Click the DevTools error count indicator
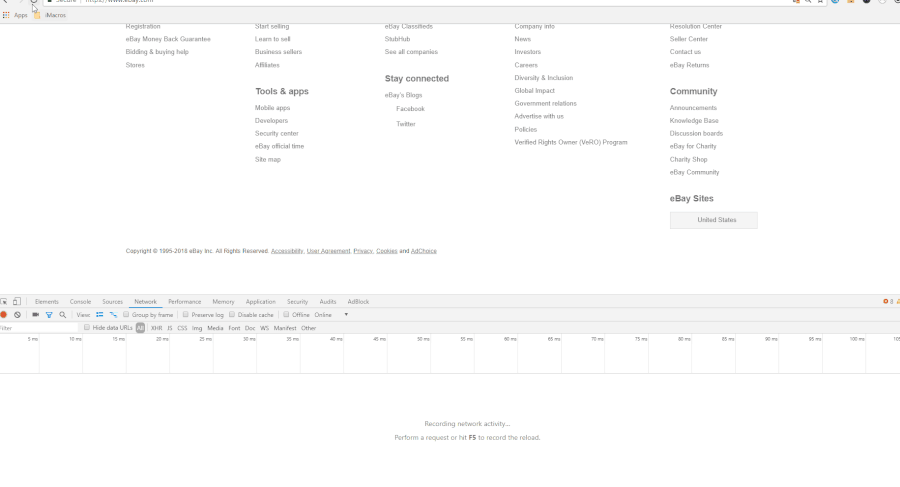 [888, 302]
